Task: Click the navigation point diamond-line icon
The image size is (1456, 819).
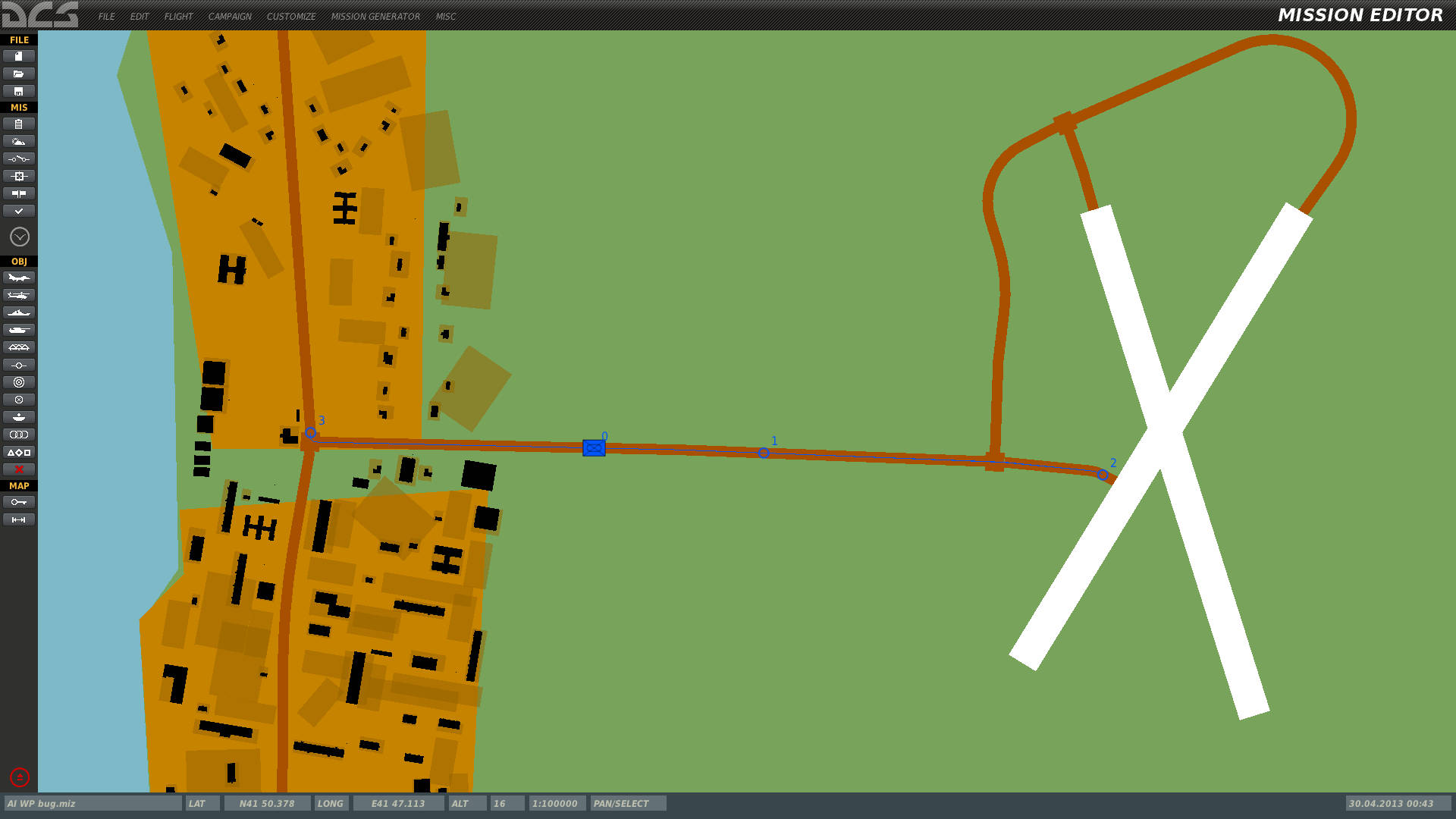Action: pos(19,365)
